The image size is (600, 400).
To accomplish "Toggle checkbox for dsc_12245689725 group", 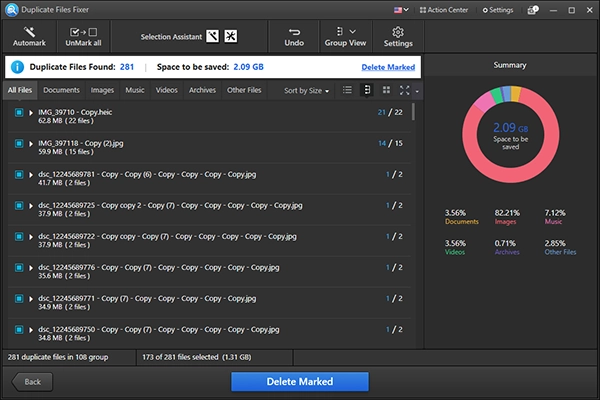I will coord(19,205).
